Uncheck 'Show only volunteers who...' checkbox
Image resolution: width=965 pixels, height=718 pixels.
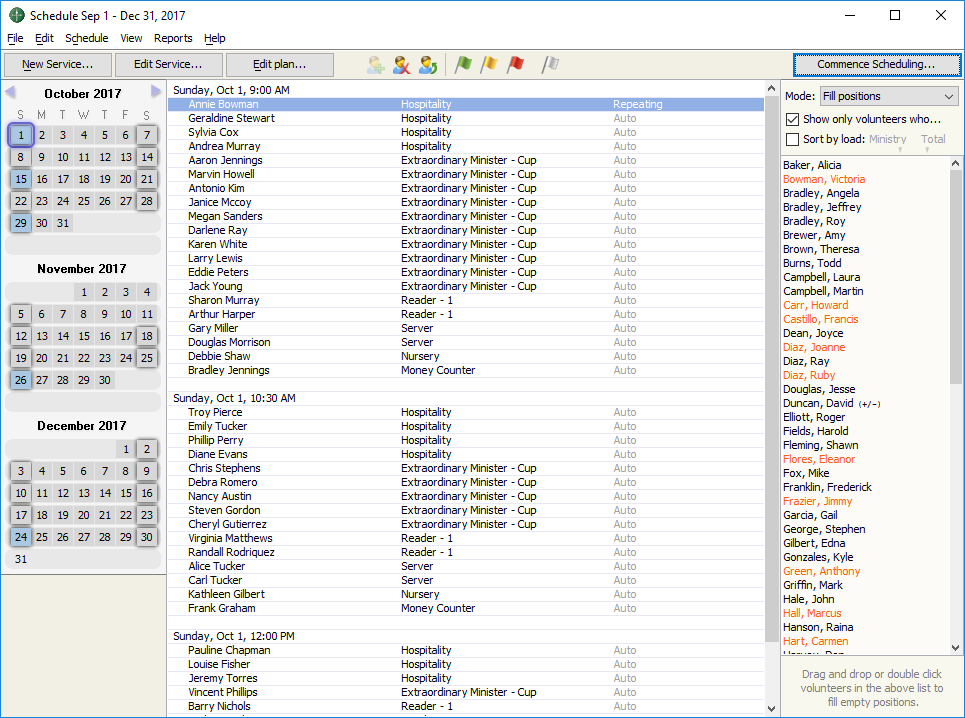coord(793,119)
